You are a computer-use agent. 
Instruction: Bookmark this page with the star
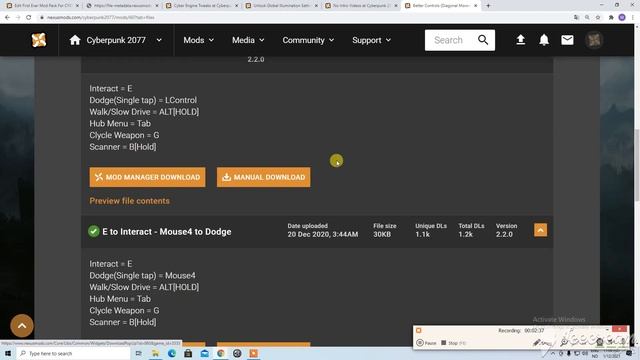click(x=598, y=18)
